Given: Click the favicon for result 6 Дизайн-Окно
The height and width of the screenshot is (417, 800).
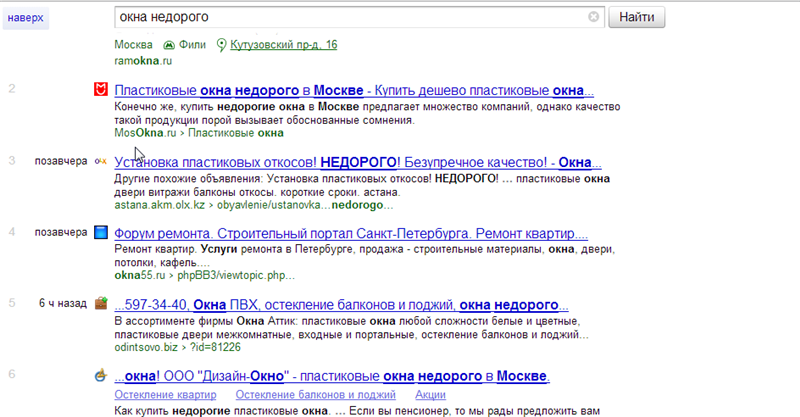Looking at the screenshot, I should point(101,375).
